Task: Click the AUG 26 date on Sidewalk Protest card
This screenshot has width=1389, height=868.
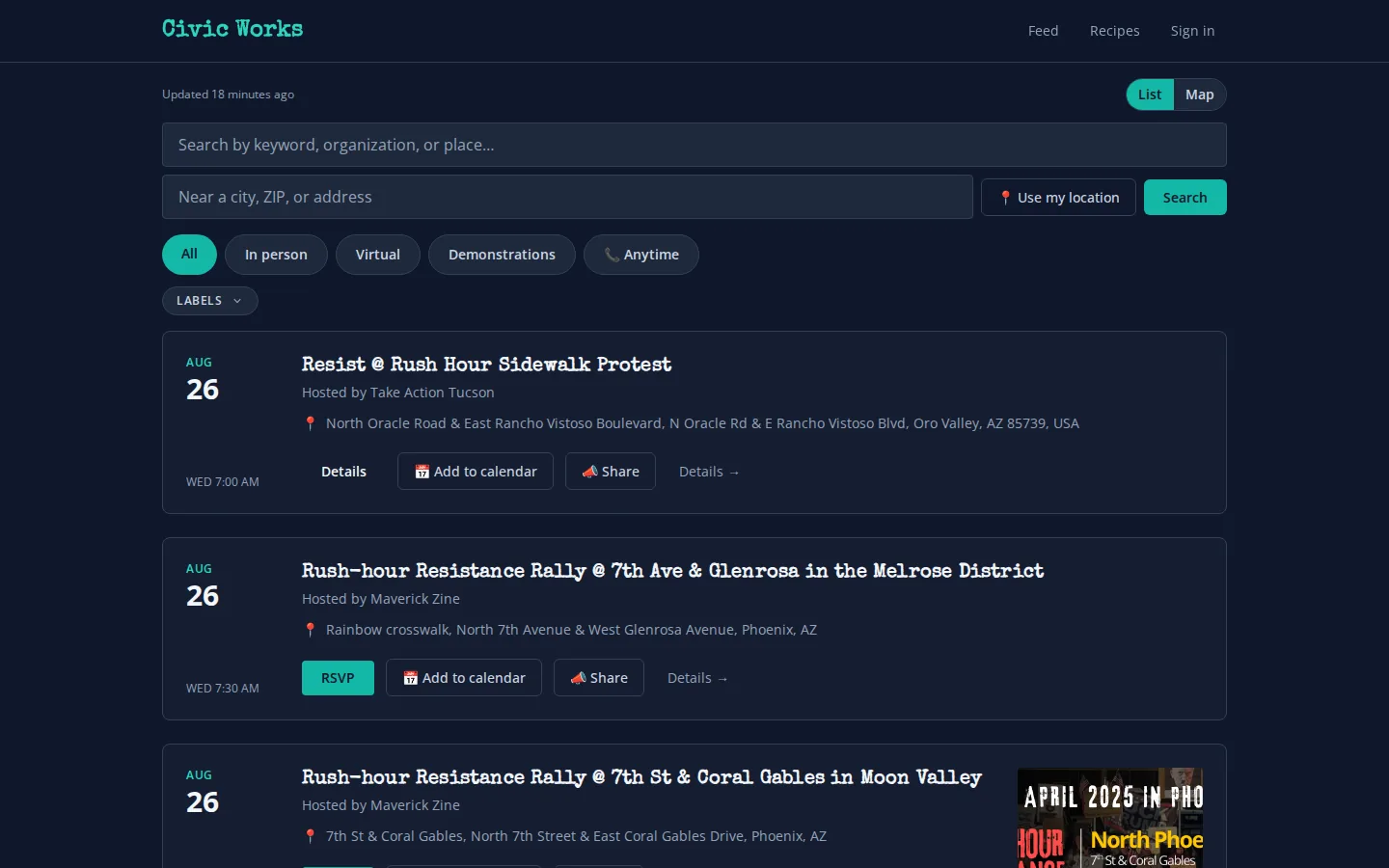Action: point(203,379)
